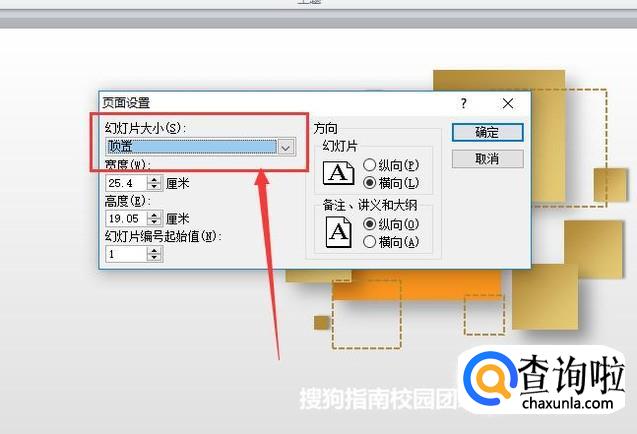Click the 取消 button
This screenshot has height=434, width=637.
(488, 159)
